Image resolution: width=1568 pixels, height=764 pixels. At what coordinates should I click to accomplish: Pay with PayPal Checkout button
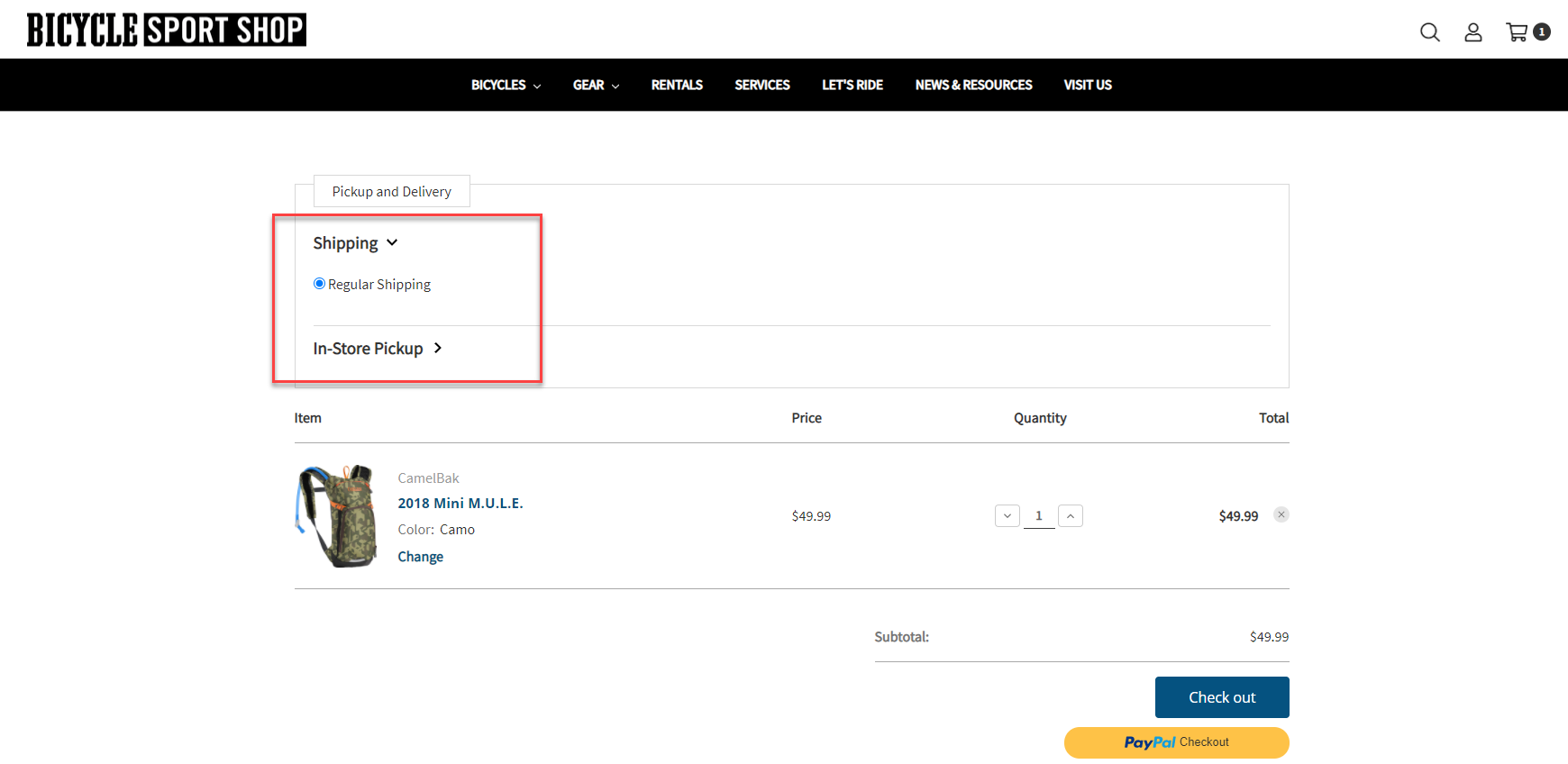[1177, 742]
